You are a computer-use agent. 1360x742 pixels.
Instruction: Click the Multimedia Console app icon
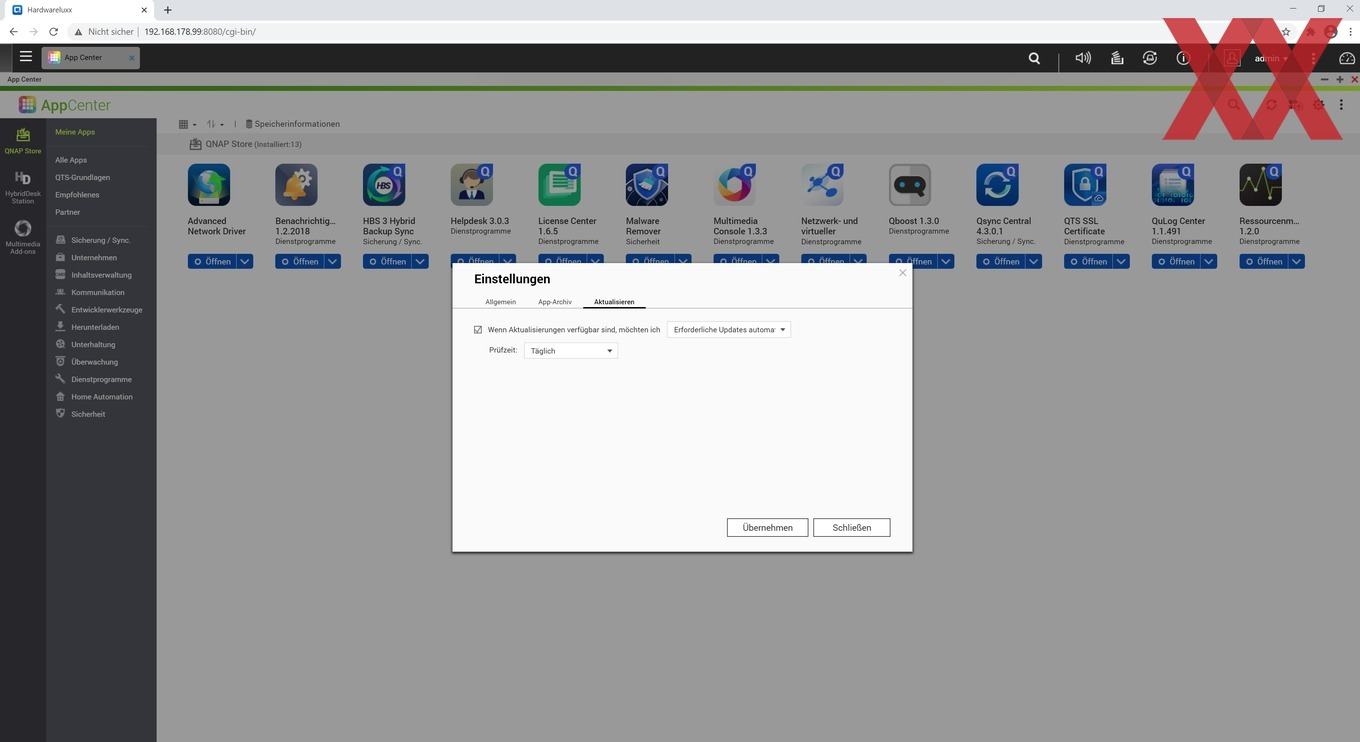click(x=735, y=185)
